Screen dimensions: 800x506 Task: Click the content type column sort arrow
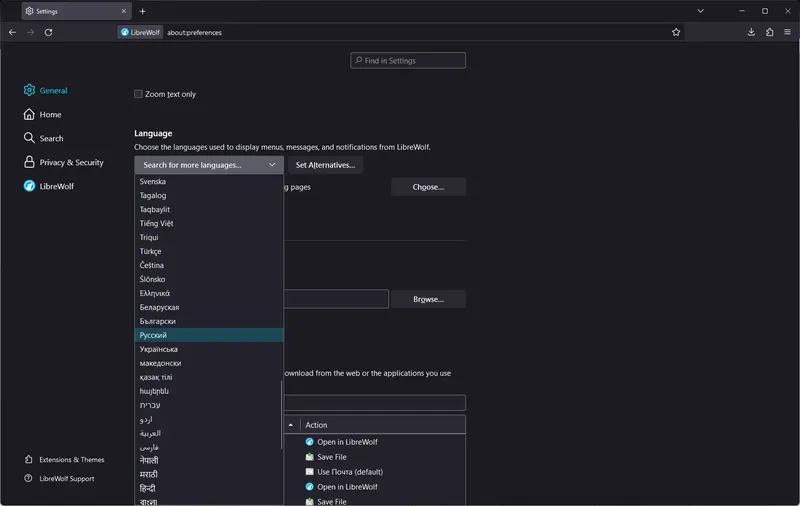tap(291, 425)
